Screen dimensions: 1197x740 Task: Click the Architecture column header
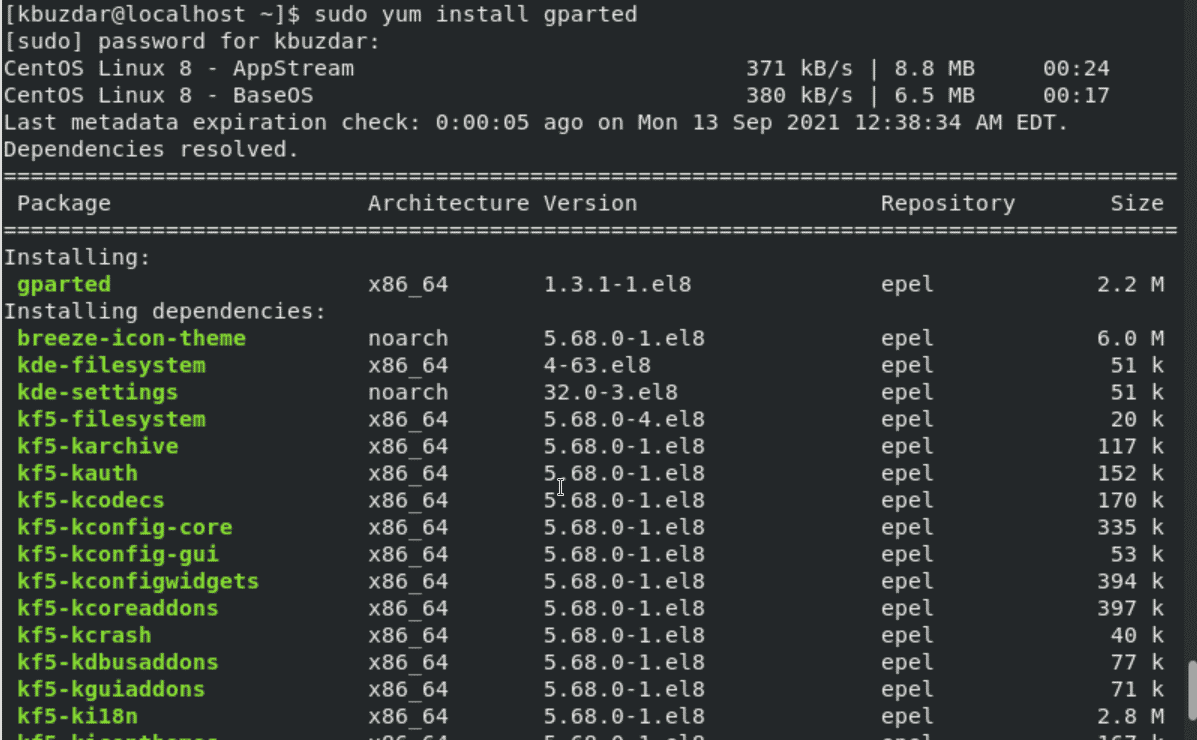(x=448, y=203)
